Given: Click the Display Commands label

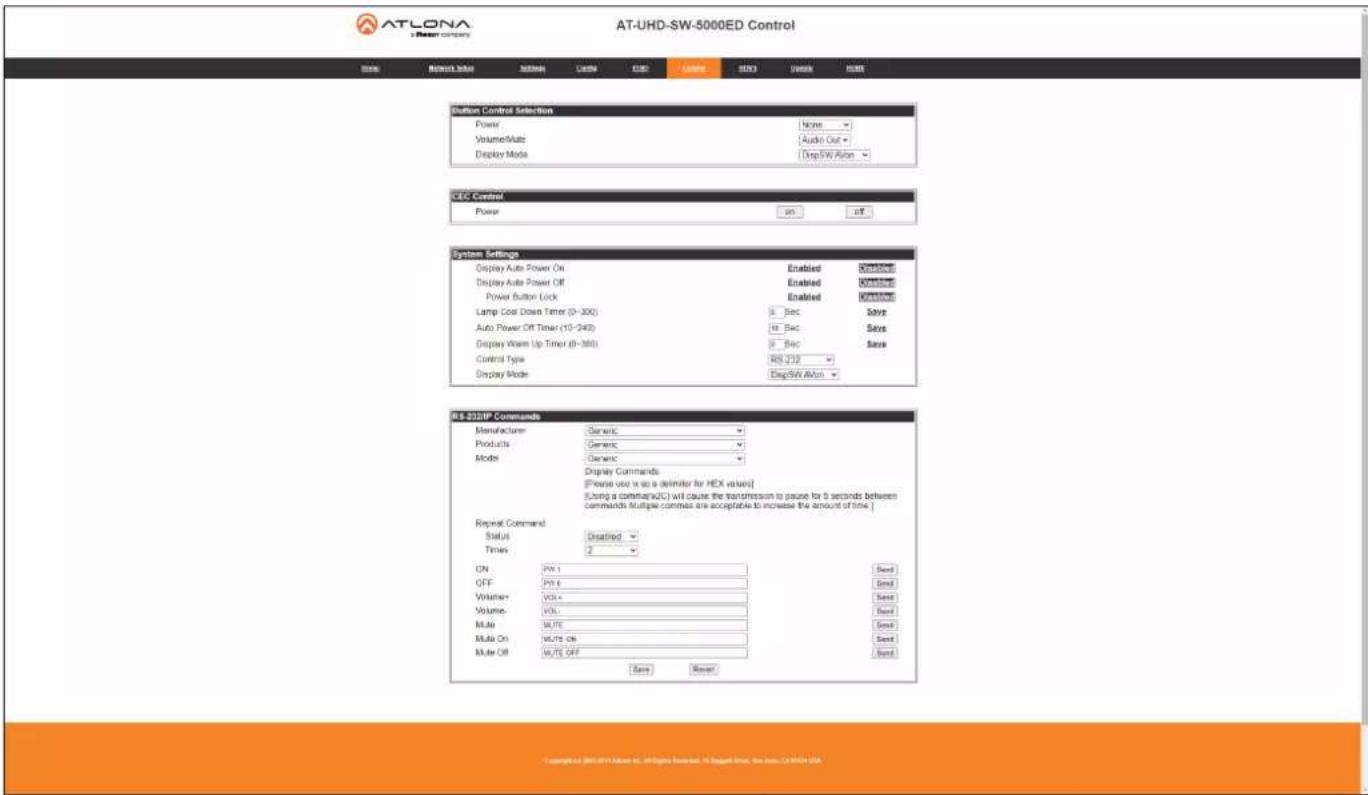Looking at the screenshot, I should tap(622, 471).
